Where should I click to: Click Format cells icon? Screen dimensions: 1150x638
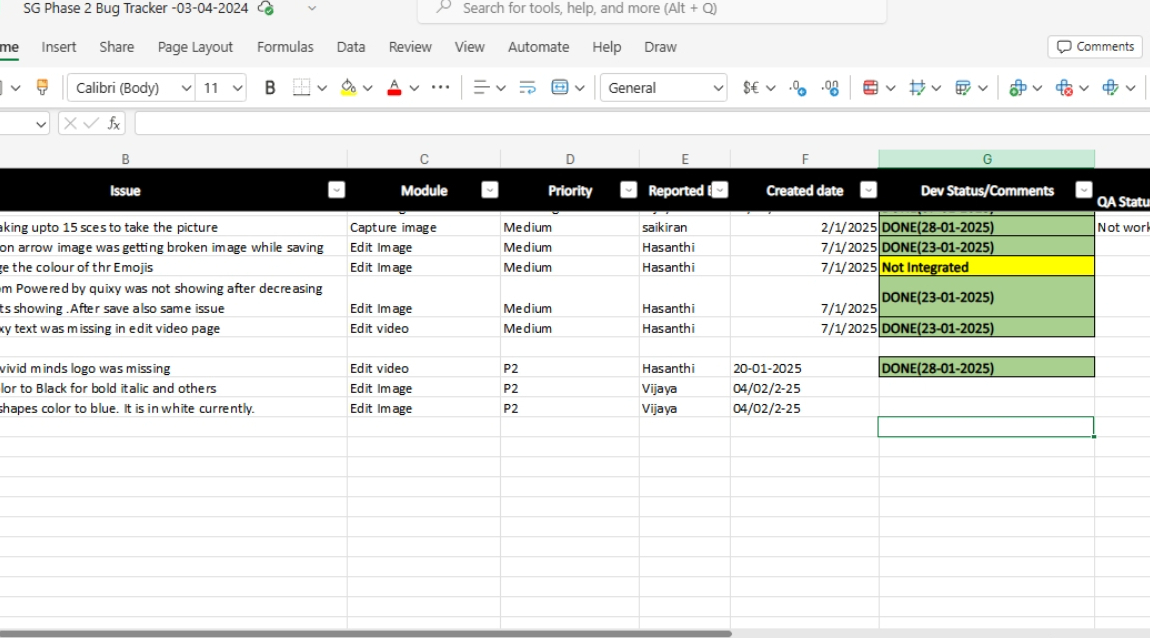1110,87
